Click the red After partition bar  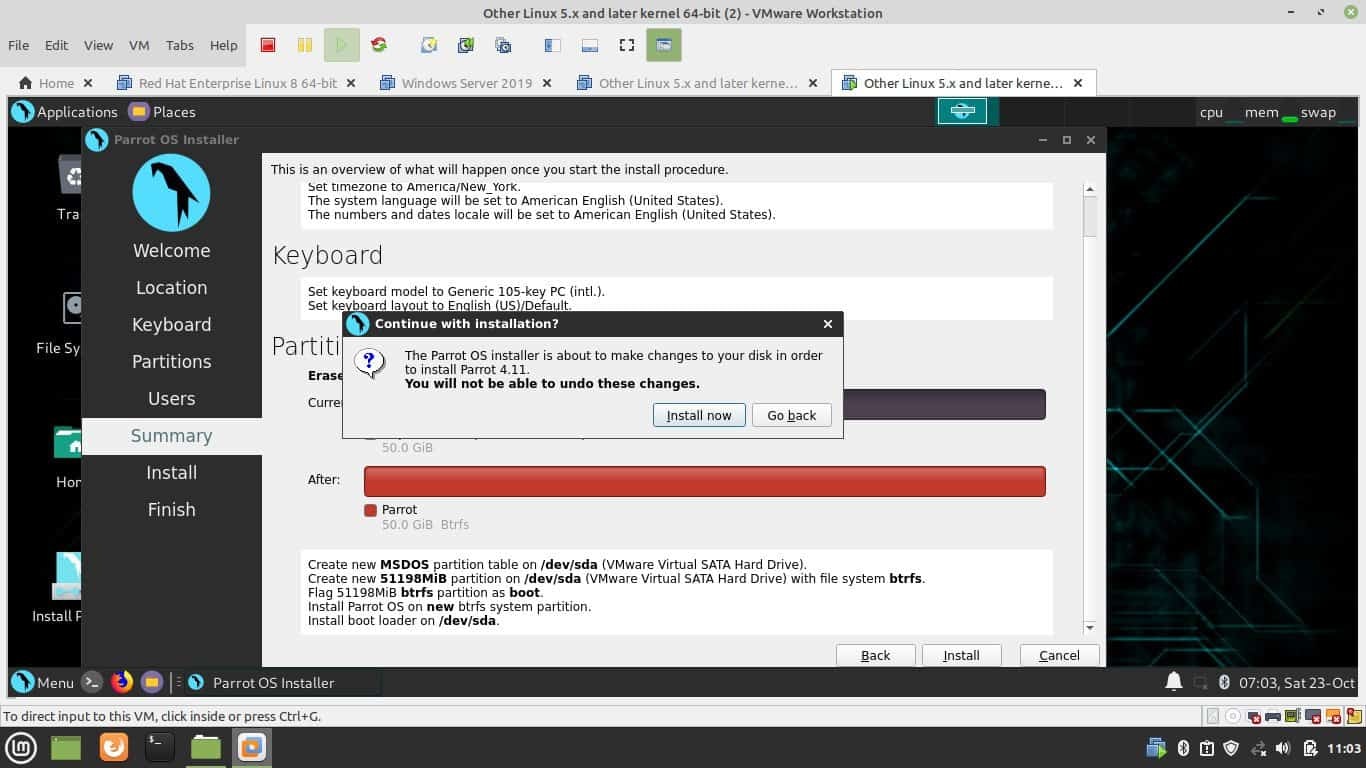pyautogui.click(x=705, y=481)
